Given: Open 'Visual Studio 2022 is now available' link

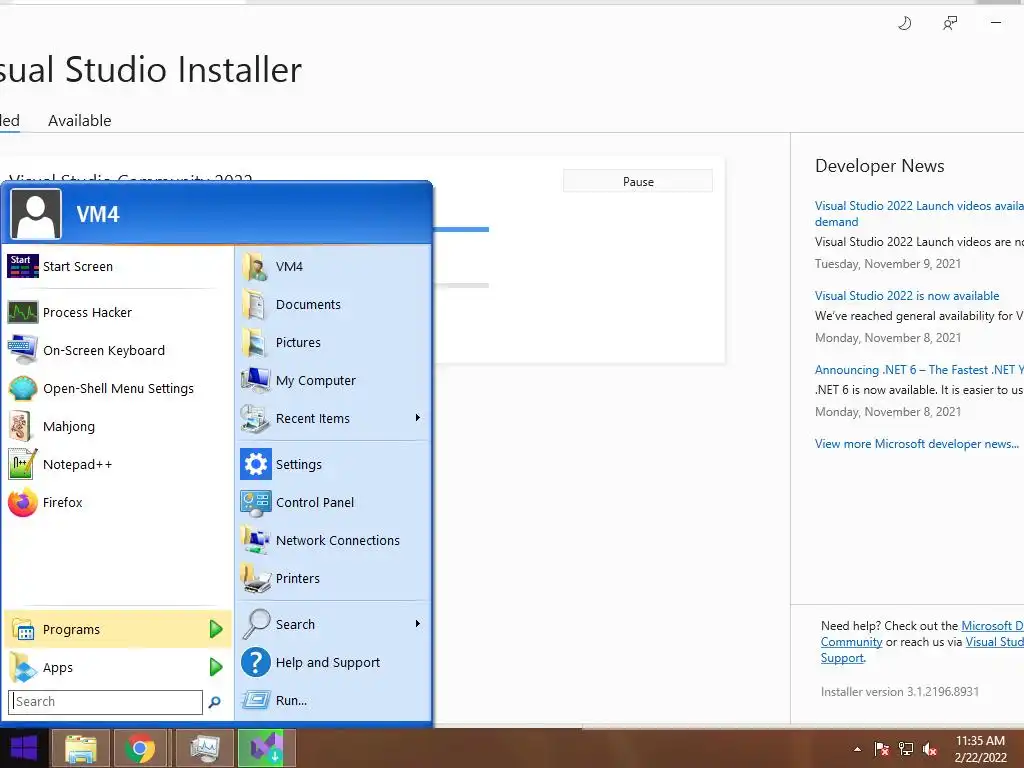Looking at the screenshot, I should tap(906, 296).
